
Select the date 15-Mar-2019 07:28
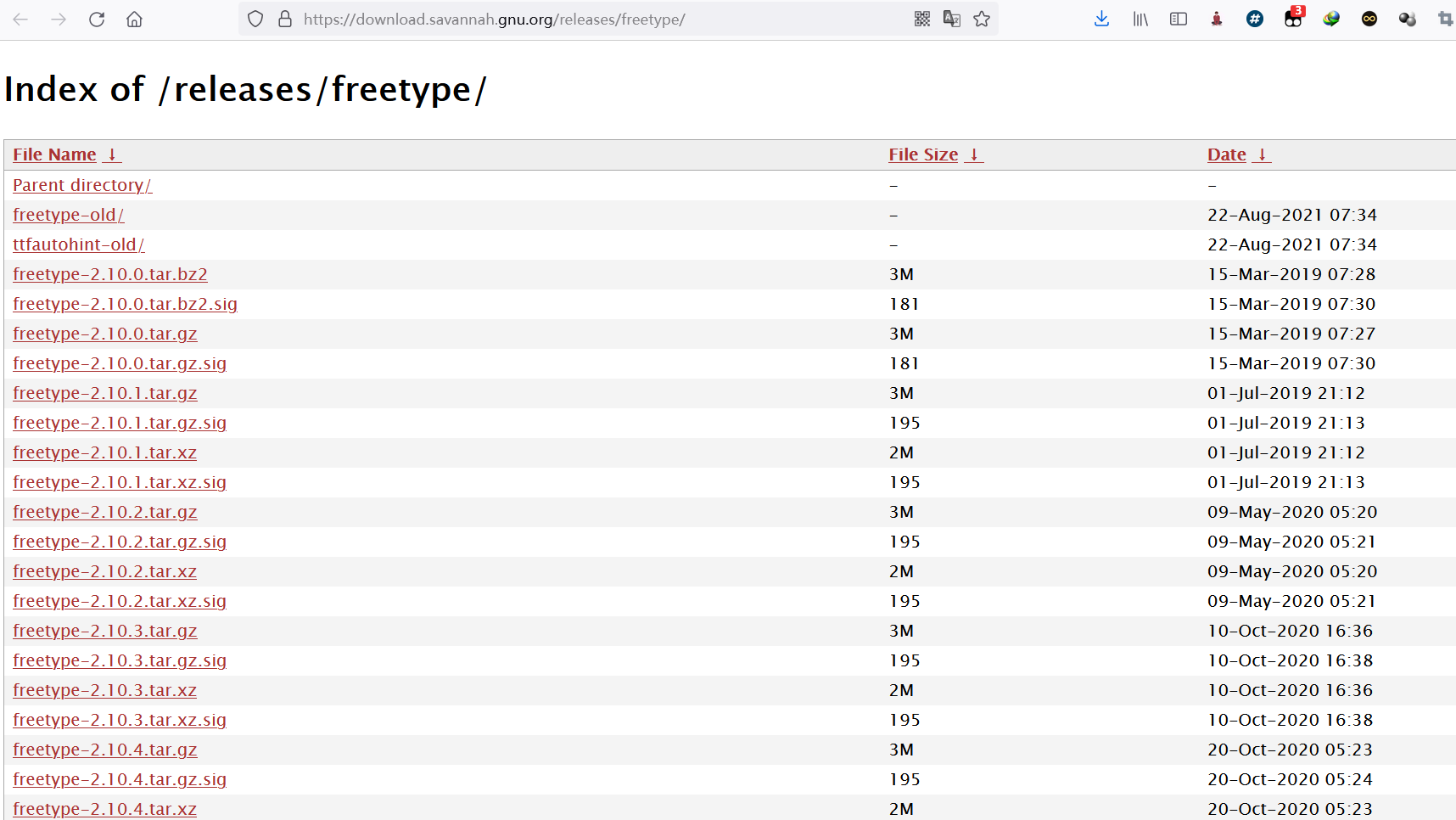coord(1291,274)
